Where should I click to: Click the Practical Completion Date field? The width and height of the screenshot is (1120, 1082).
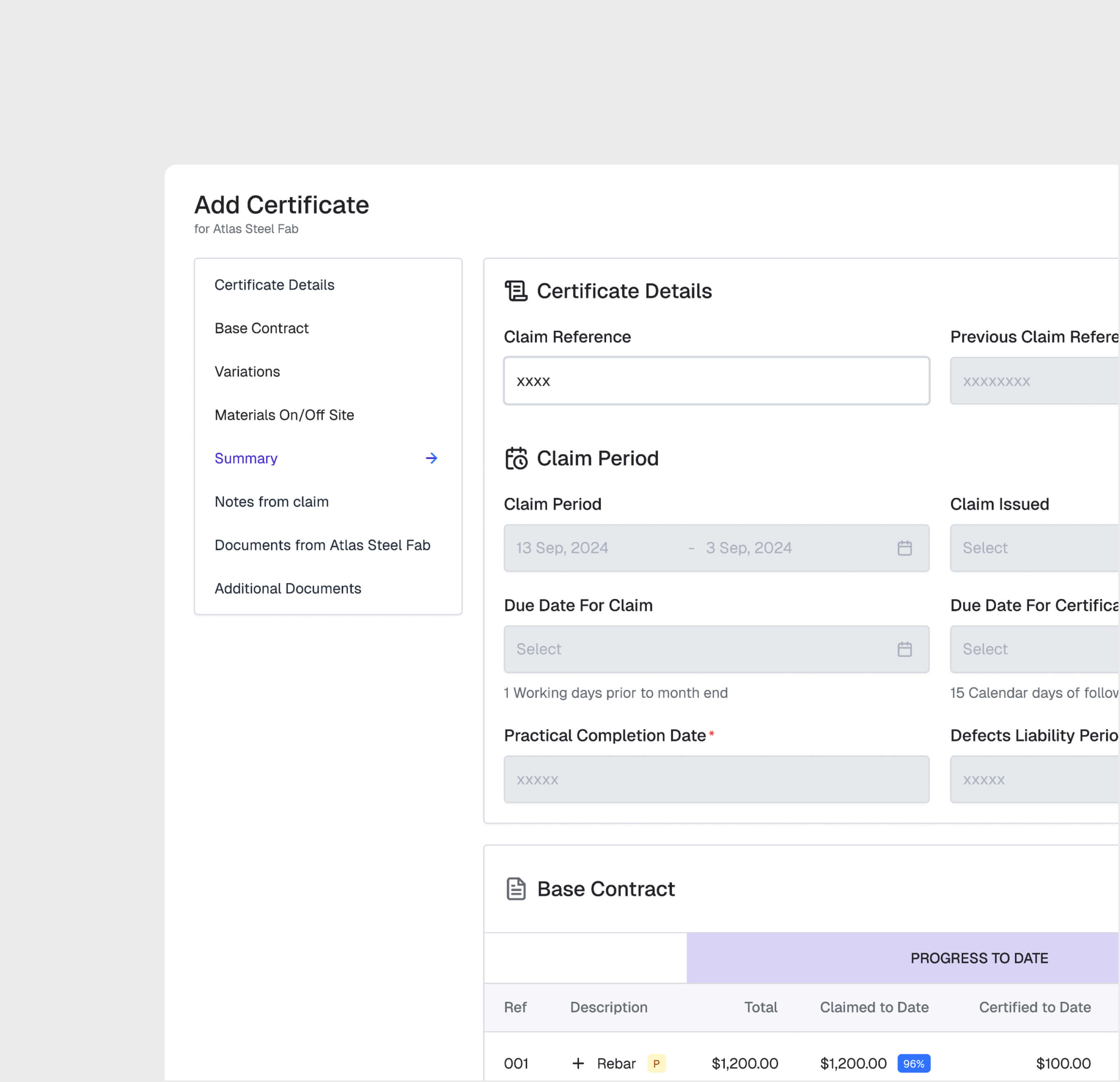coord(716,779)
